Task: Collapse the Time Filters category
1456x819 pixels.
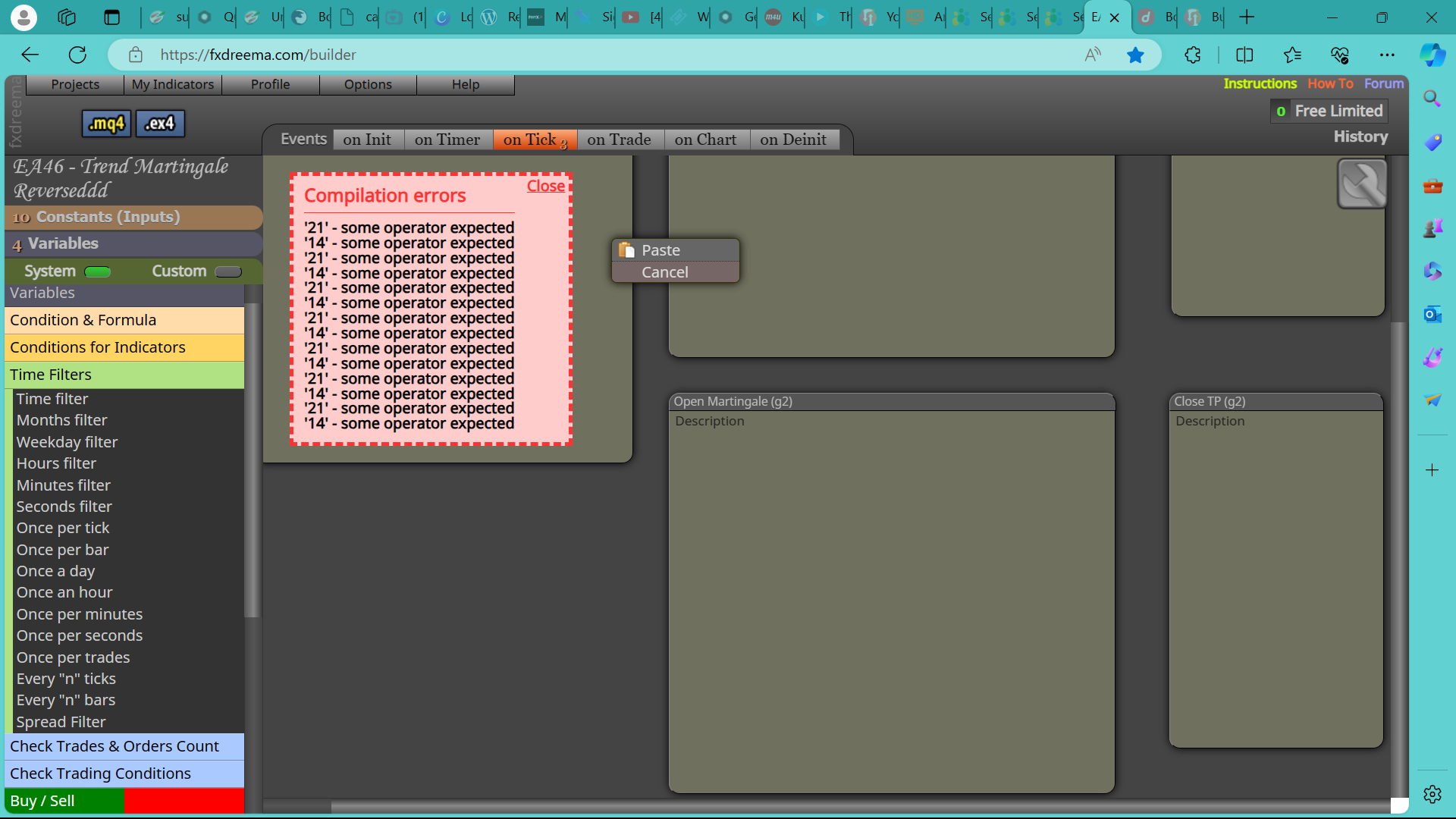Action: 124,375
